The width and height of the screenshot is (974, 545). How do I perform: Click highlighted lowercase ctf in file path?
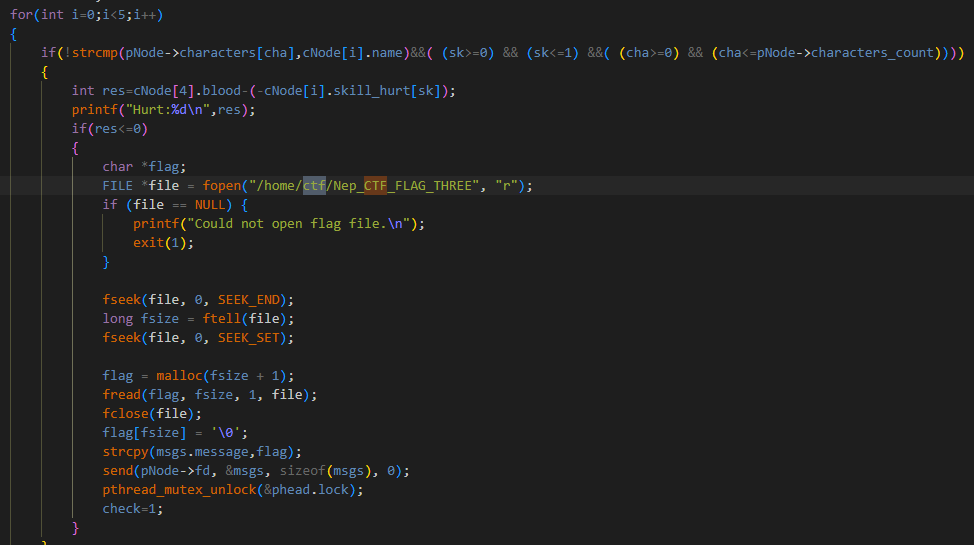314,186
